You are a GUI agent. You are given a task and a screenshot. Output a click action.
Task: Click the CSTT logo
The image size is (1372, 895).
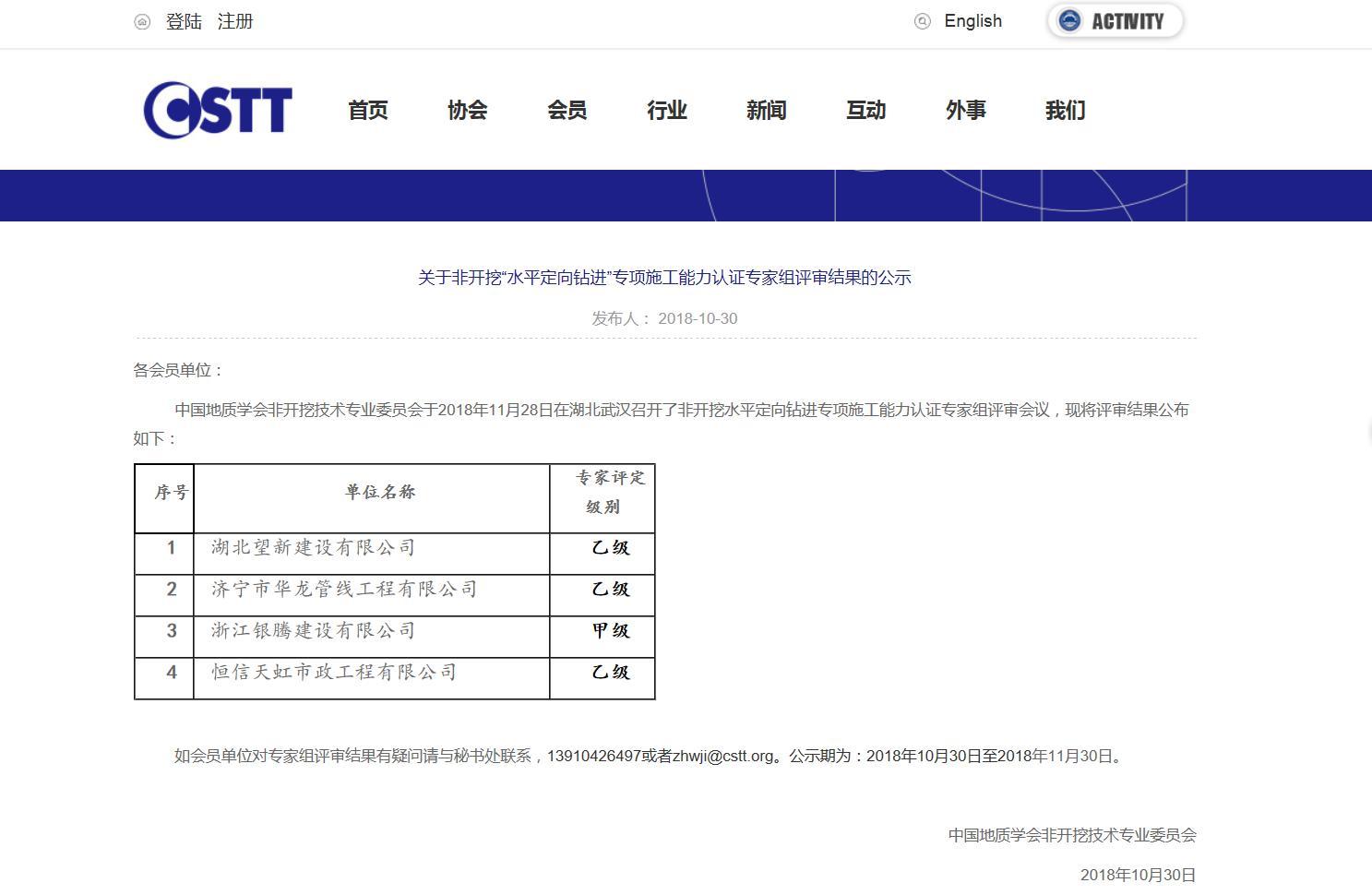tap(218, 110)
